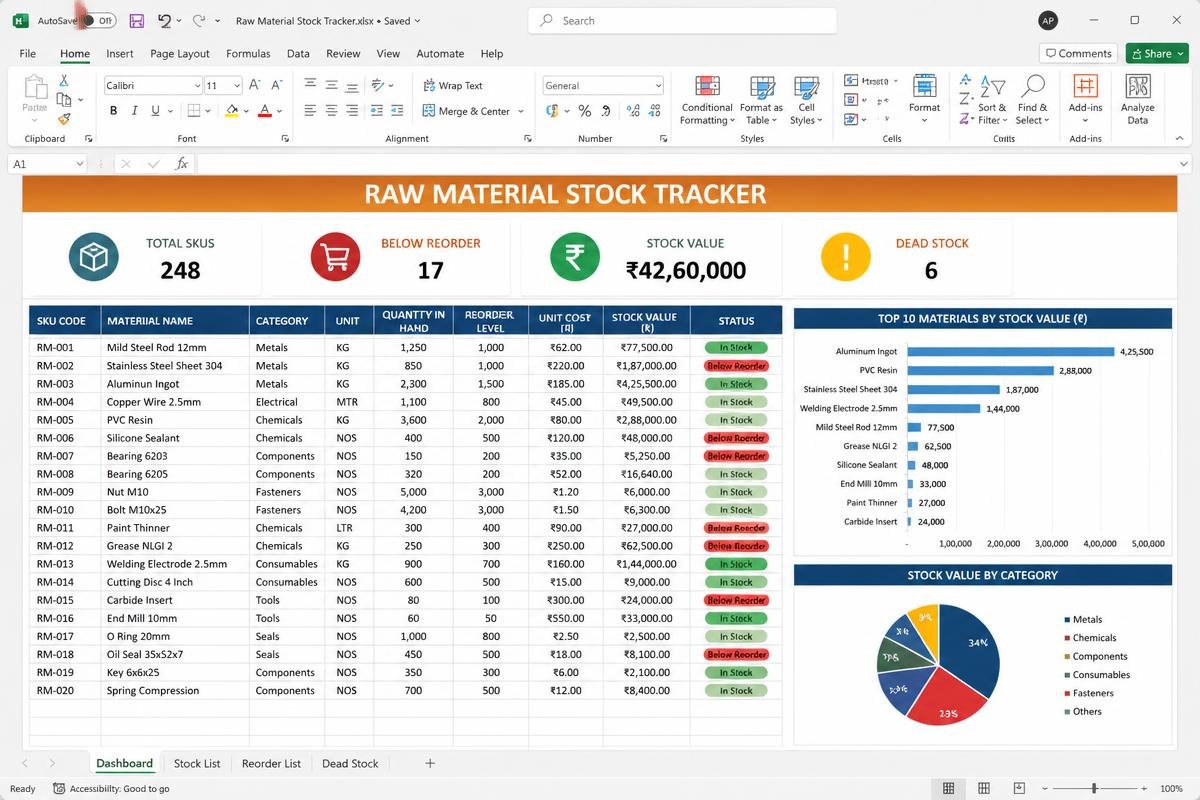The width and height of the screenshot is (1200, 800).
Task: Expand the Name Box dropdown arrow
Action: tap(79, 163)
